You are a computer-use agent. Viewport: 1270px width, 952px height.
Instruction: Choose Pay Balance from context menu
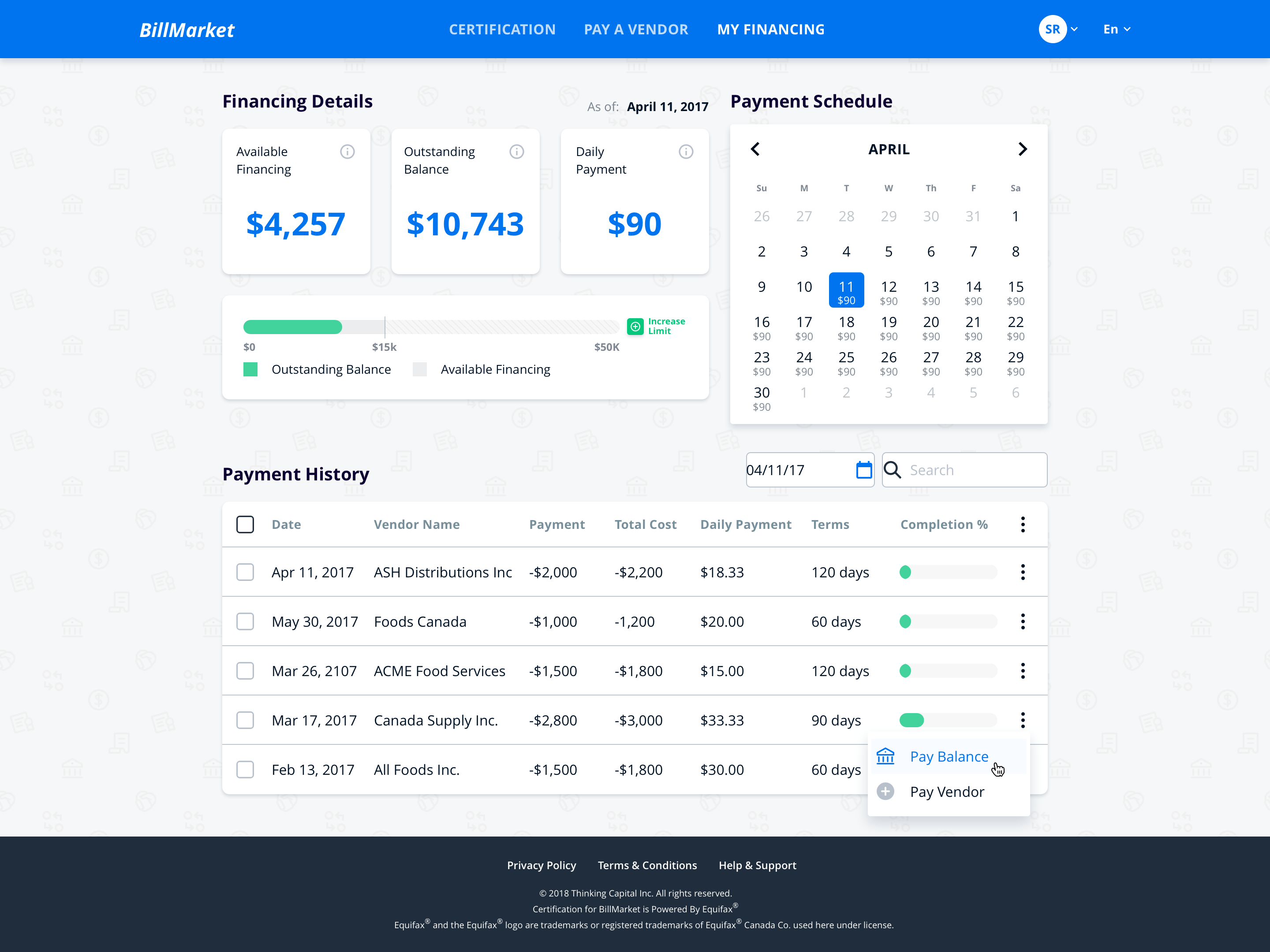(949, 757)
